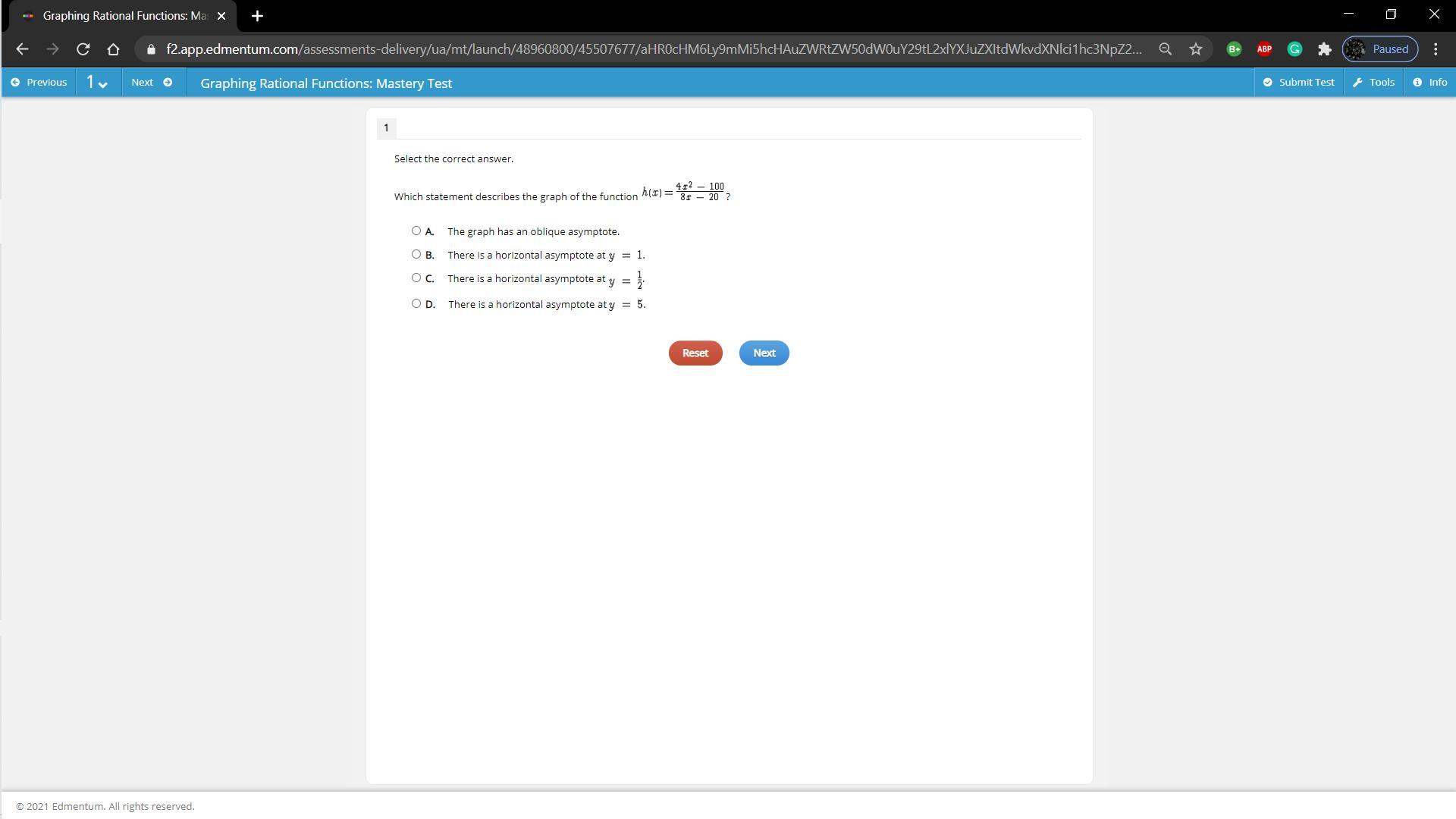
Task: Click the browser address bar URL
Action: tap(652, 49)
